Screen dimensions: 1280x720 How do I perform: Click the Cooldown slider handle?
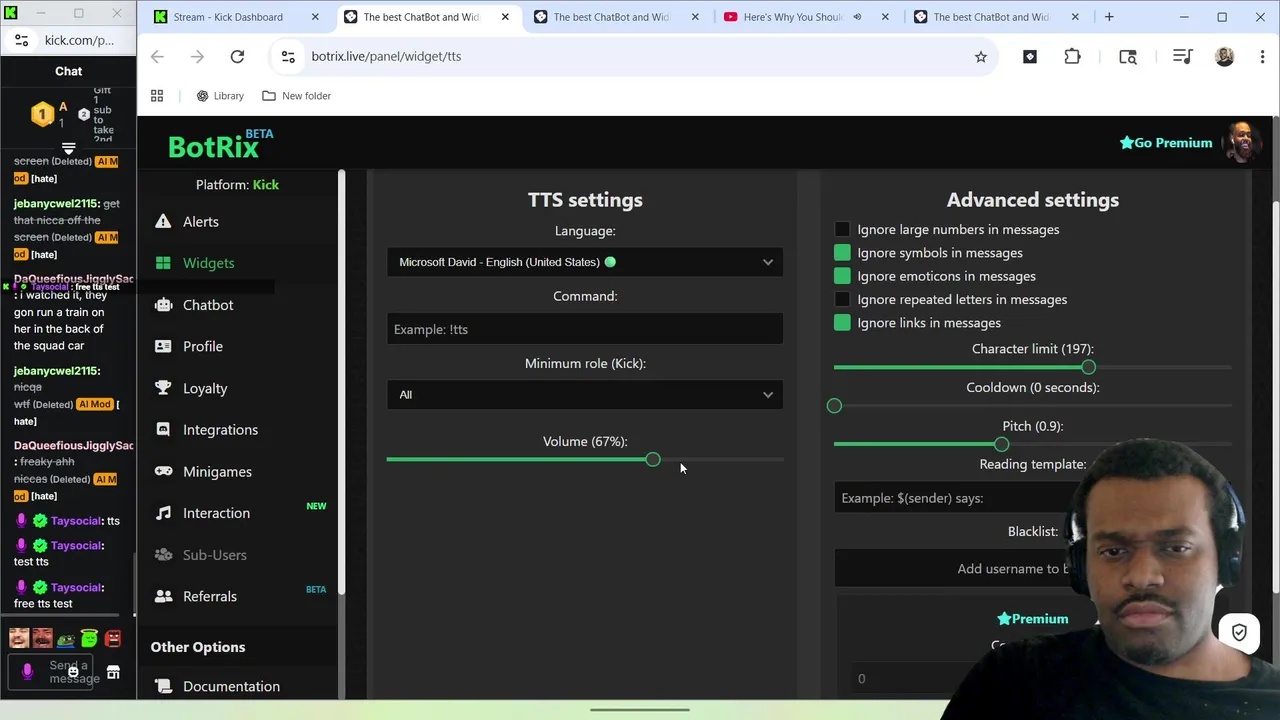(x=834, y=406)
